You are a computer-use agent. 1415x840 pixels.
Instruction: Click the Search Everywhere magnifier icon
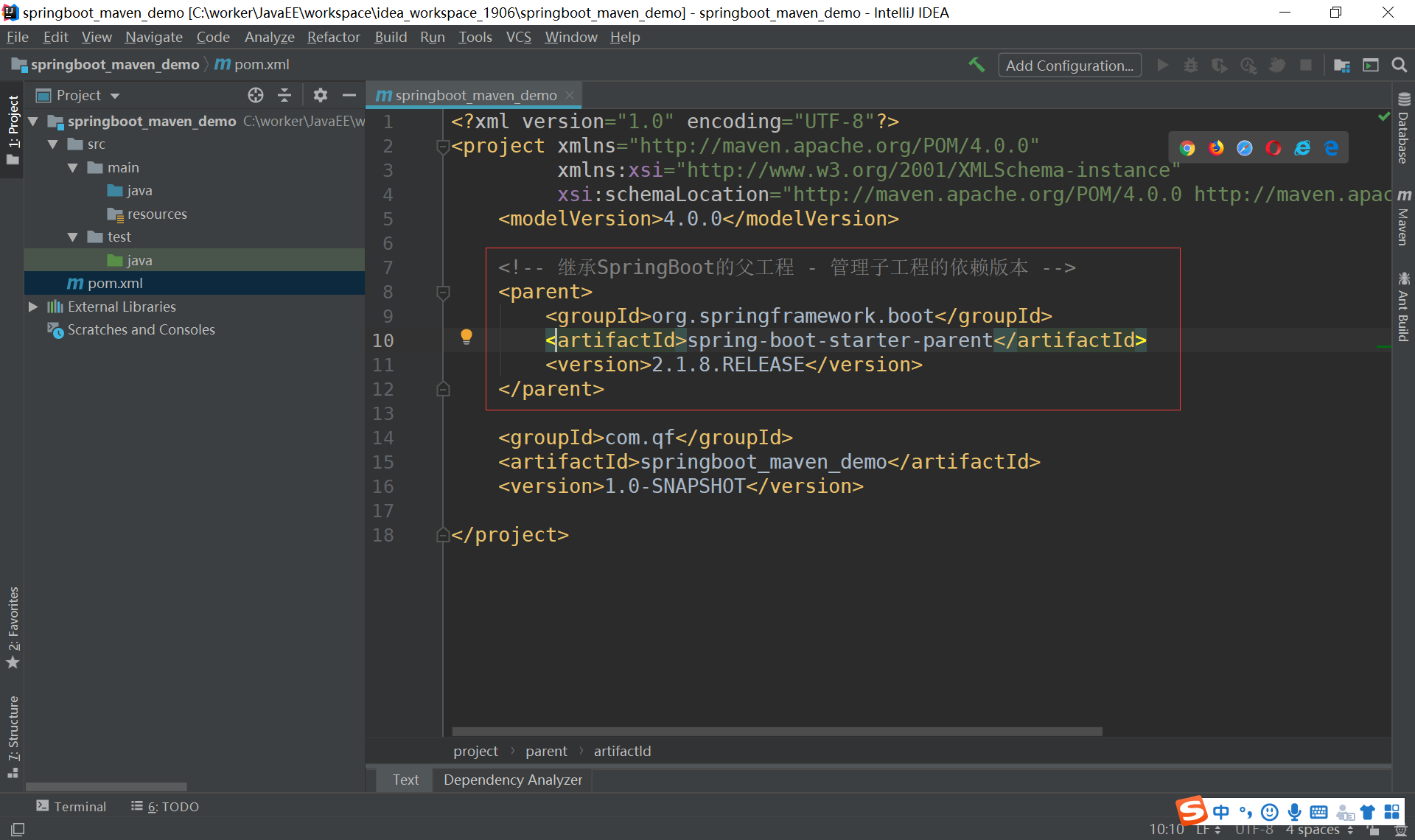pos(1399,65)
